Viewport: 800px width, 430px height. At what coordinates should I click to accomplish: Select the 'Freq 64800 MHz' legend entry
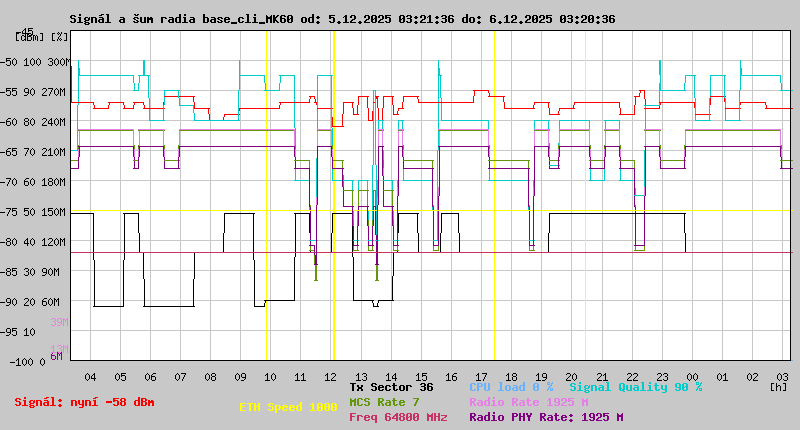pyautogui.click(x=398, y=417)
